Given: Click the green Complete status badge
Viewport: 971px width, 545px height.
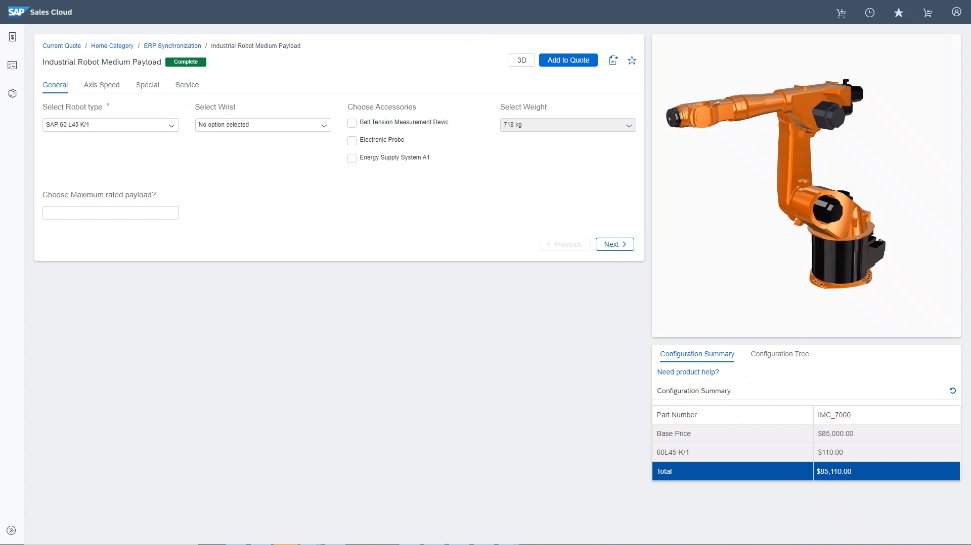Looking at the screenshot, I should click(186, 62).
